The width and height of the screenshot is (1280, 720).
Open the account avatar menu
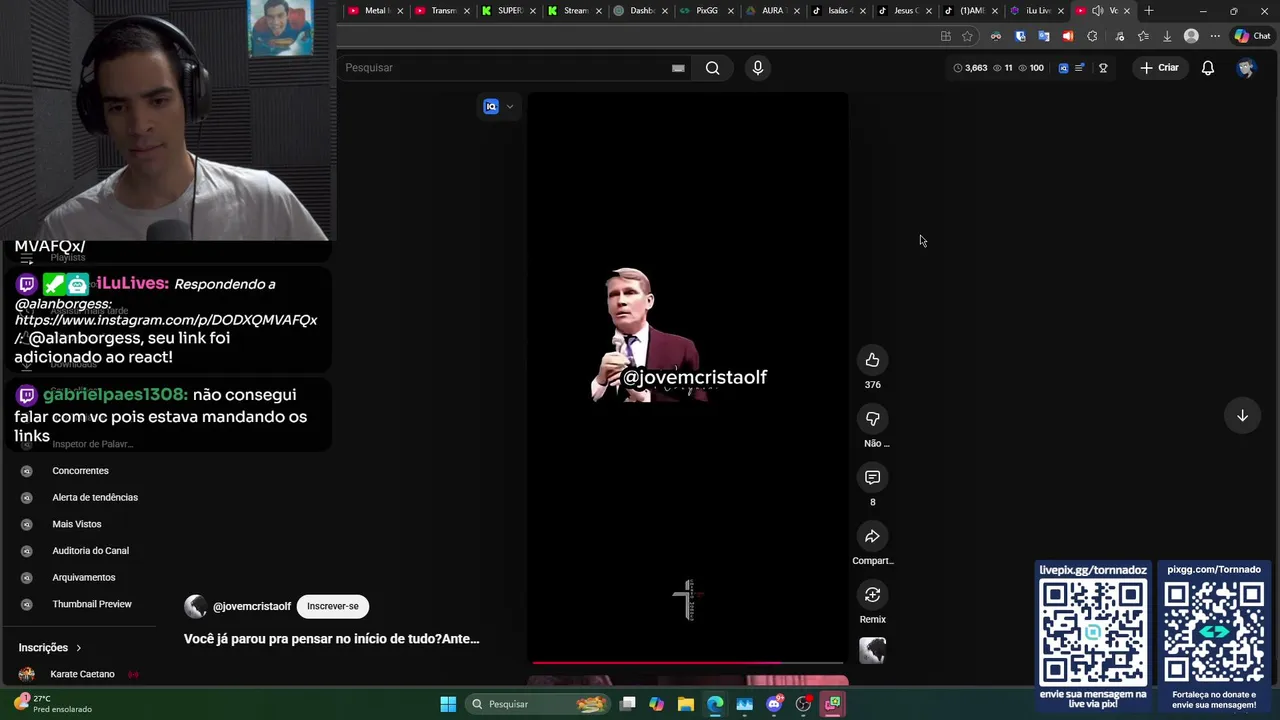coord(1245,68)
